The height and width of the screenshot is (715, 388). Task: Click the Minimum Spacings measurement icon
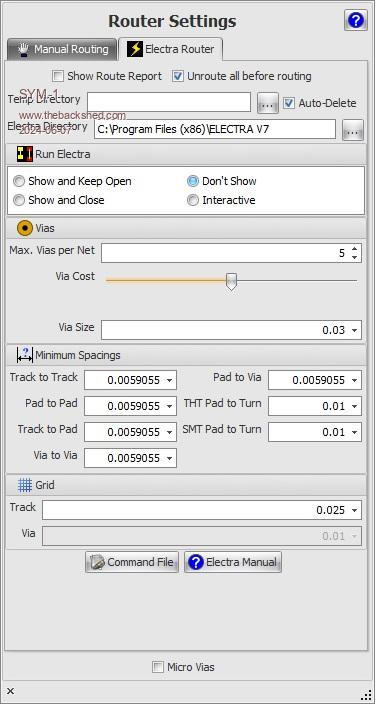25,355
